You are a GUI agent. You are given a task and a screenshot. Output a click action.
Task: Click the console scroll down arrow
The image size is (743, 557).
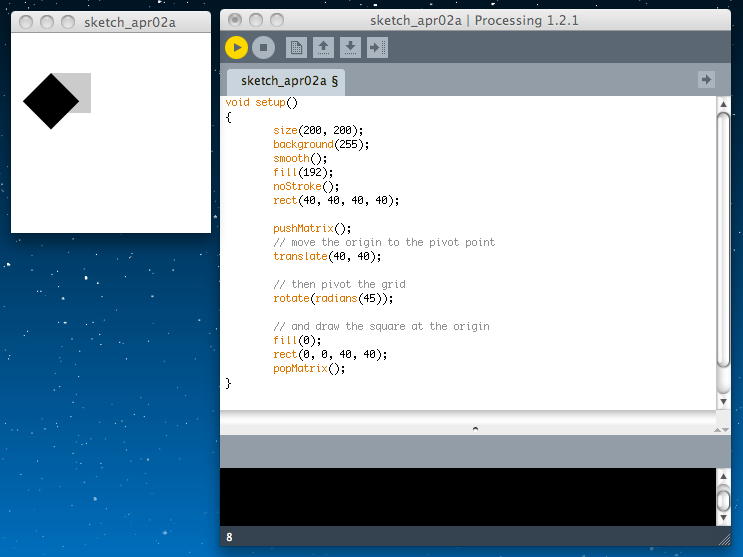[724, 519]
